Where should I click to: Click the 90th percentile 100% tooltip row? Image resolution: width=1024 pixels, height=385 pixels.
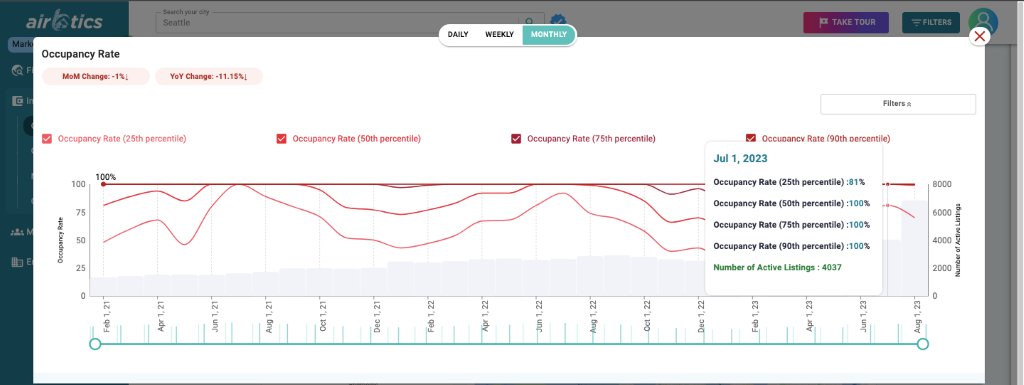point(792,246)
